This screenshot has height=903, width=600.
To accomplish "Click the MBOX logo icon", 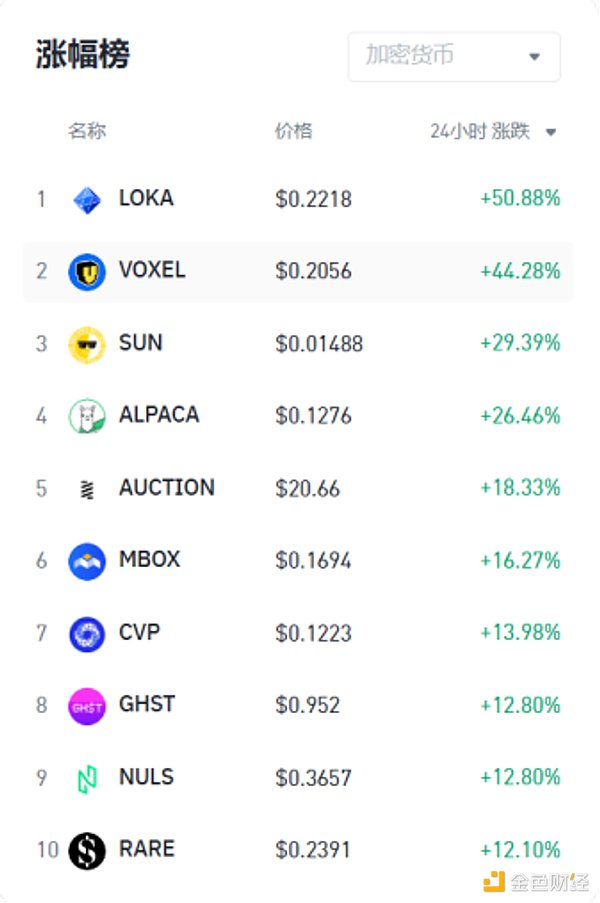I will click(87, 561).
